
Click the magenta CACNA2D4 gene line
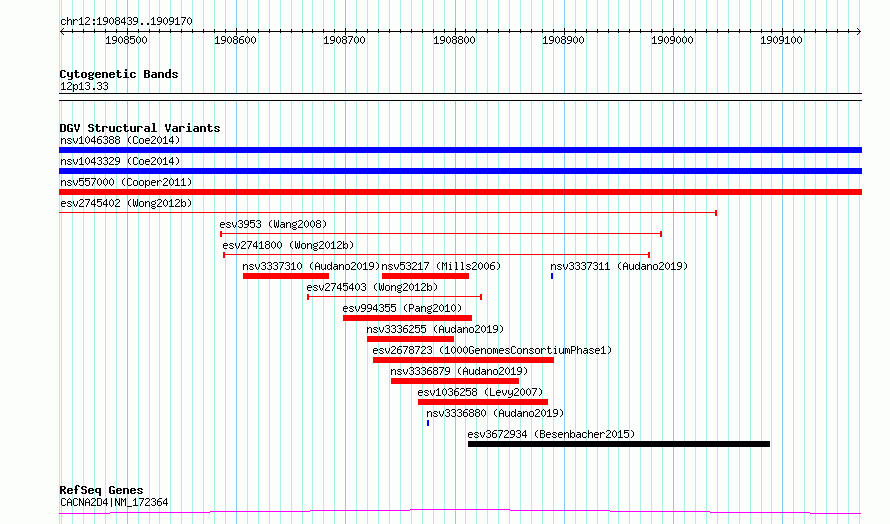click(460, 512)
